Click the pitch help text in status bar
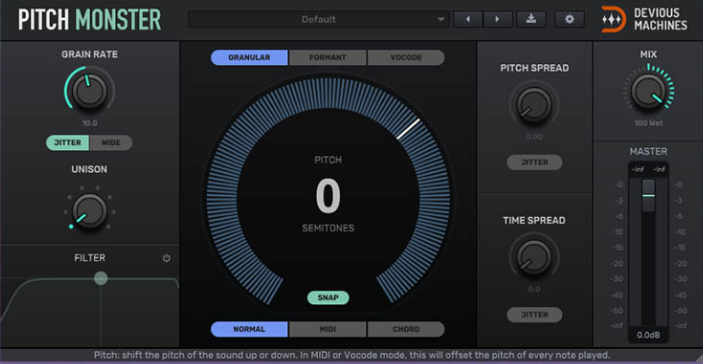The height and width of the screenshot is (364, 703). pos(352,355)
